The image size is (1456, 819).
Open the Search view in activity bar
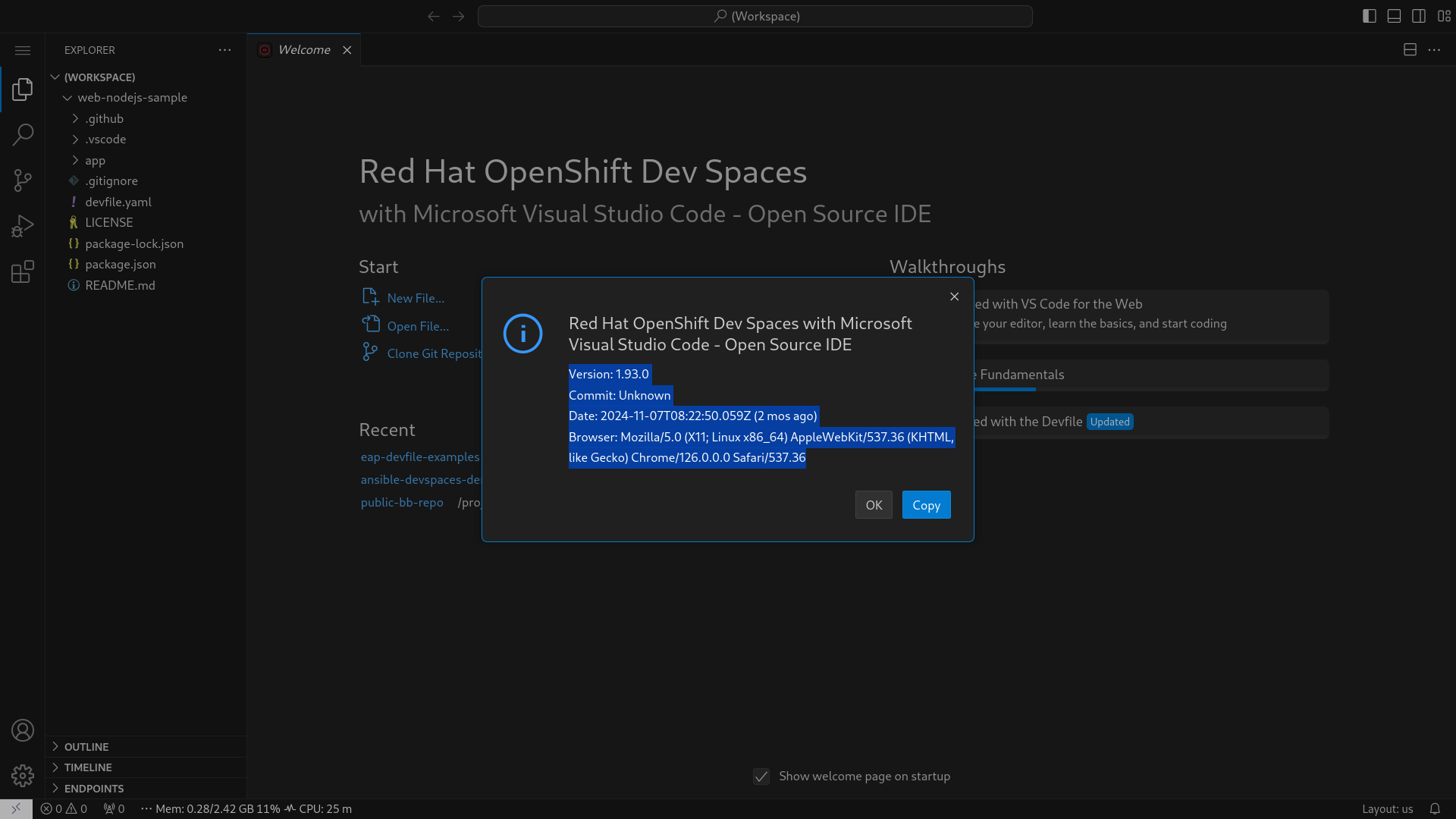pos(23,135)
